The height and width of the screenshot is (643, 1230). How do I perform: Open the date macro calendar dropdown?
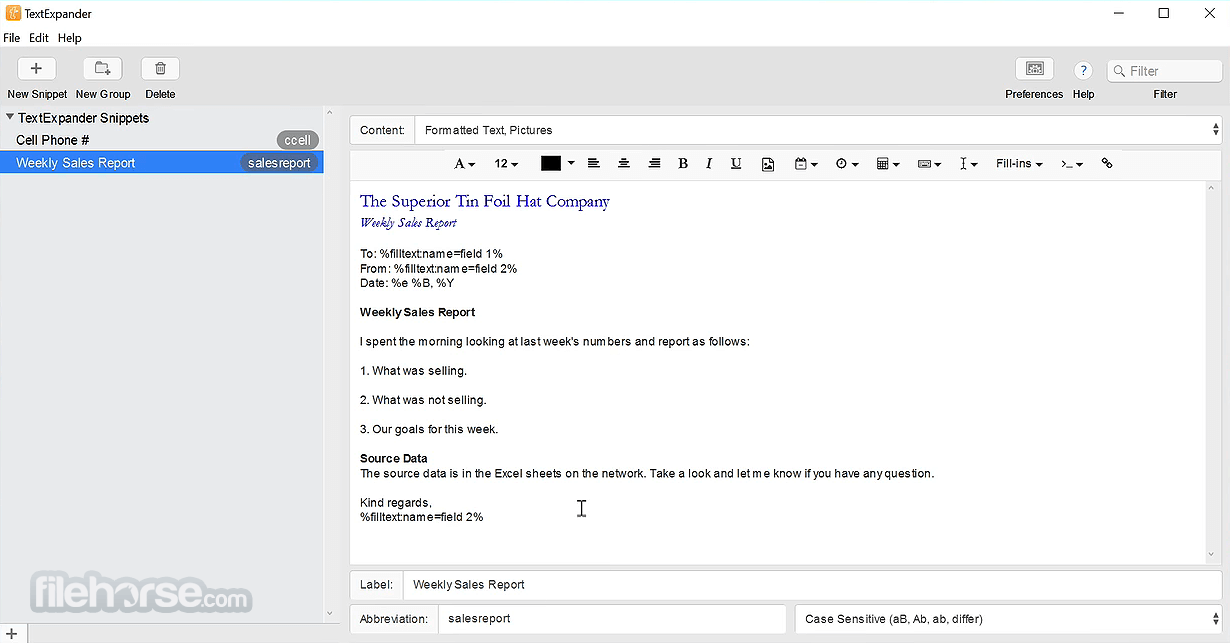point(806,164)
